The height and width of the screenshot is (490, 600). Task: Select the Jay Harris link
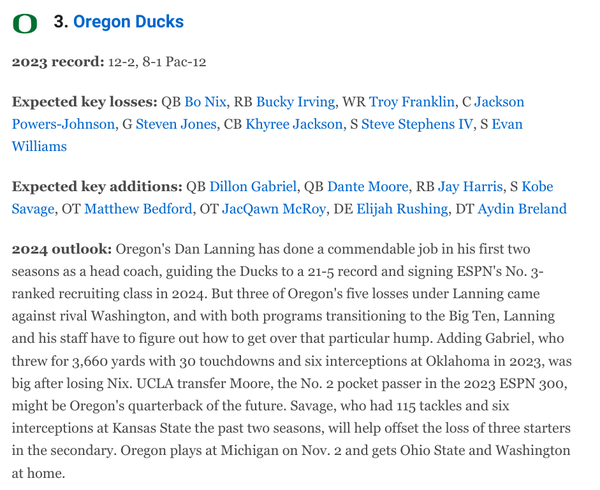click(x=470, y=186)
